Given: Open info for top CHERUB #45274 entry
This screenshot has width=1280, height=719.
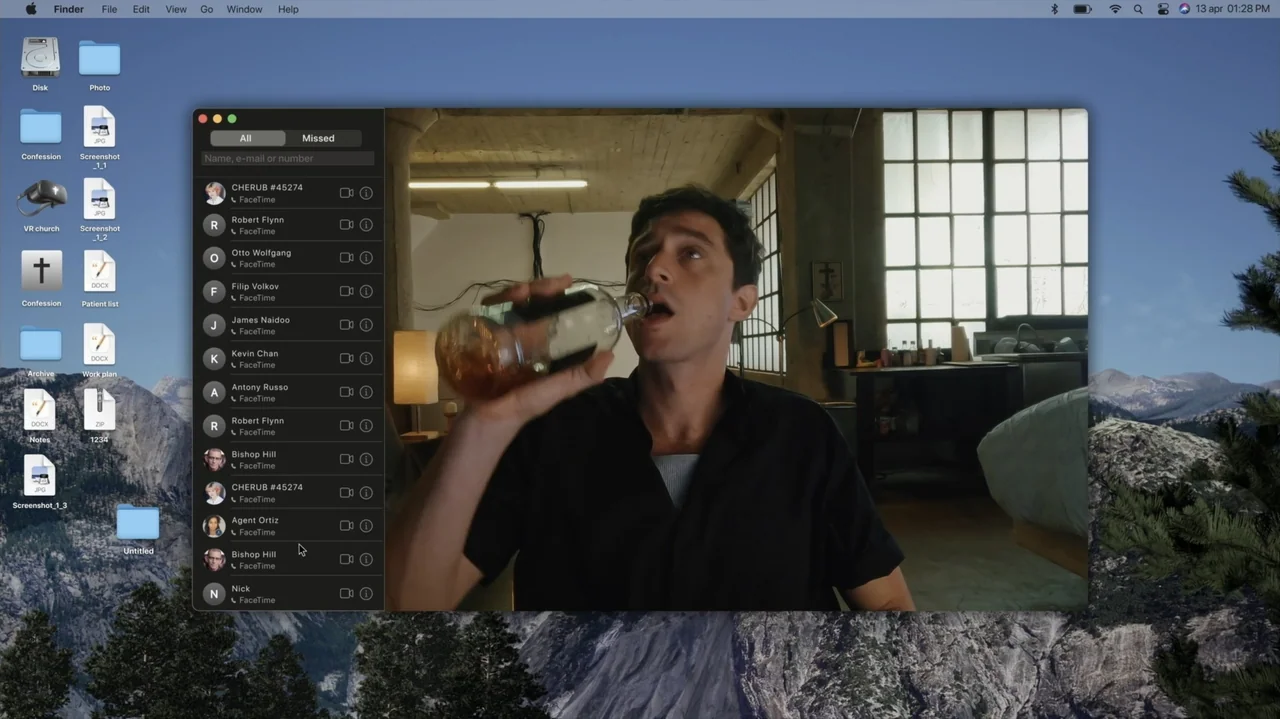Looking at the screenshot, I should point(366,193).
